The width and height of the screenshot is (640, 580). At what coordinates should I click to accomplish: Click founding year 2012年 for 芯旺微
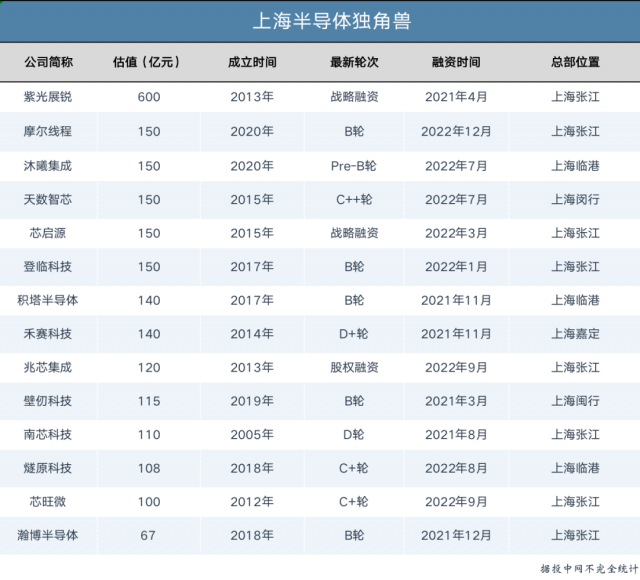252,502
